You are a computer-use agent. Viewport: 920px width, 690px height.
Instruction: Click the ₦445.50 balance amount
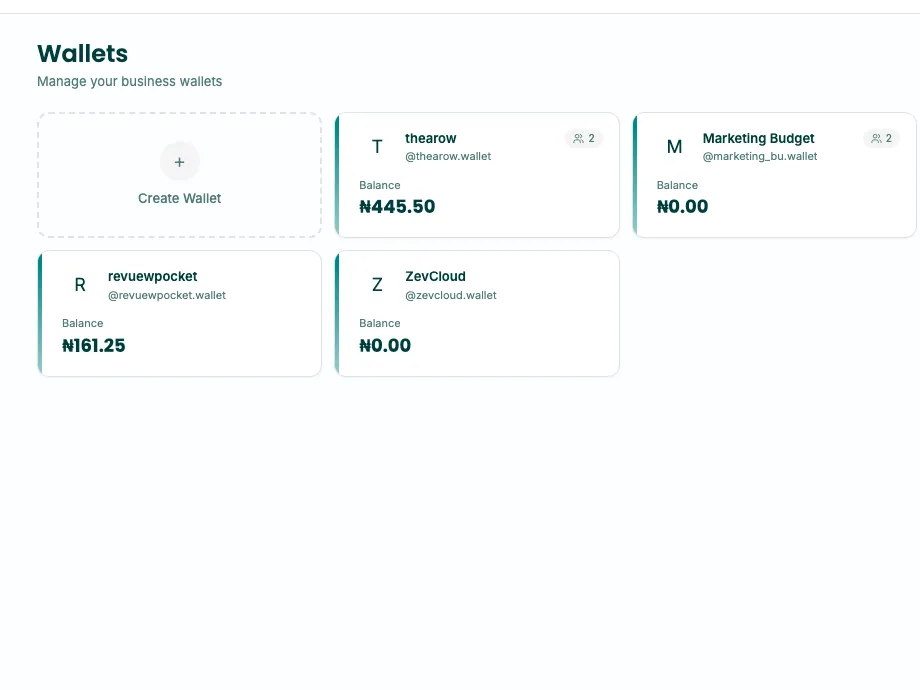(397, 207)
